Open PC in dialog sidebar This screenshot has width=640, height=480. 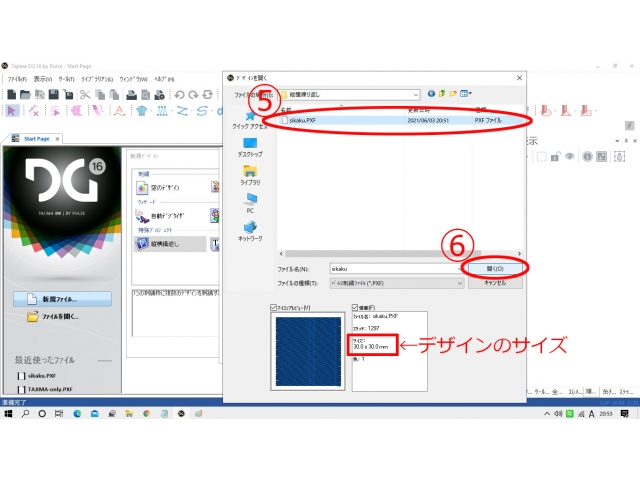pyautogui.click(x=250, y=204)
